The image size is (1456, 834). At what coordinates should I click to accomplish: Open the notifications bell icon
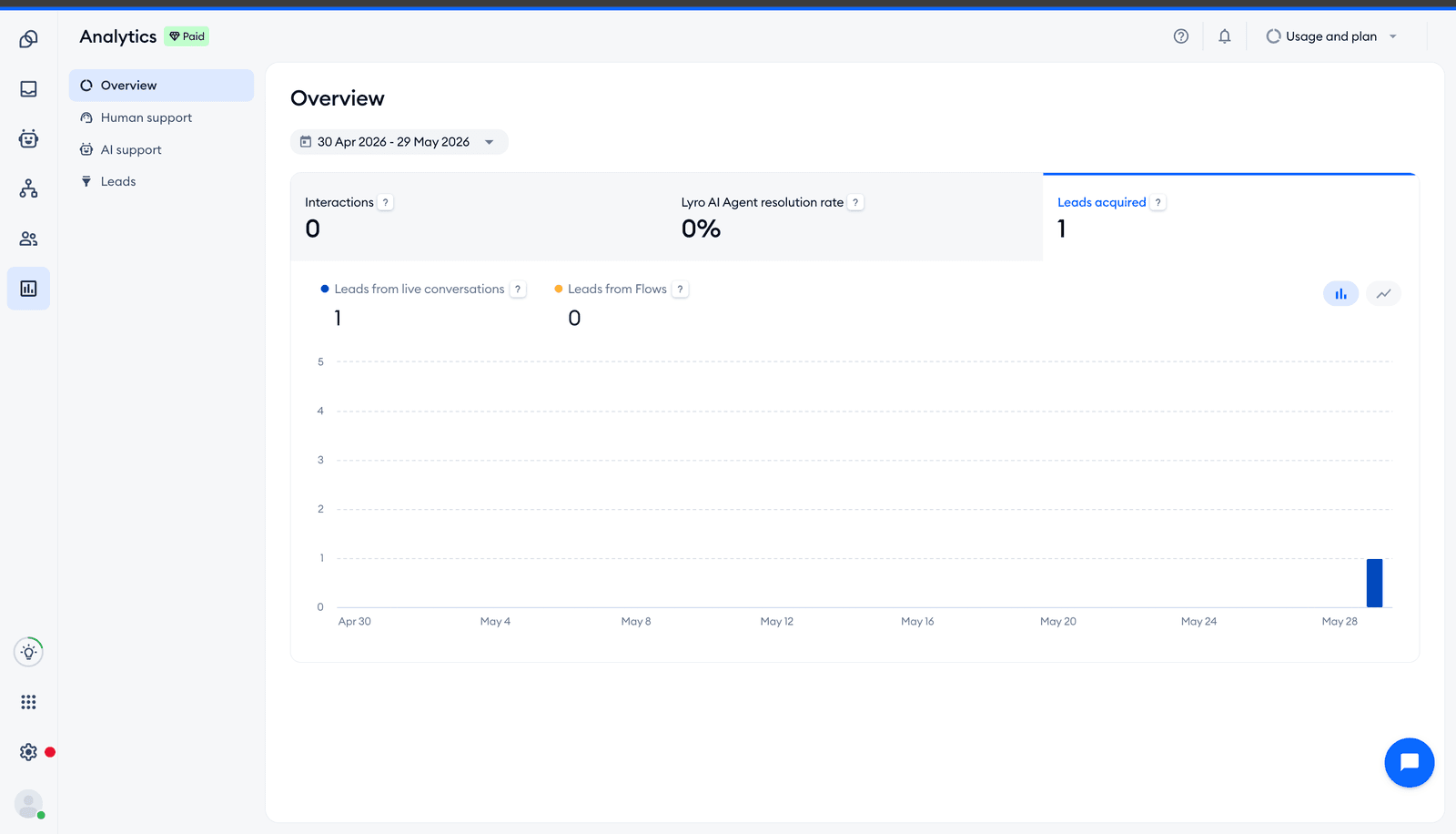1225,36
